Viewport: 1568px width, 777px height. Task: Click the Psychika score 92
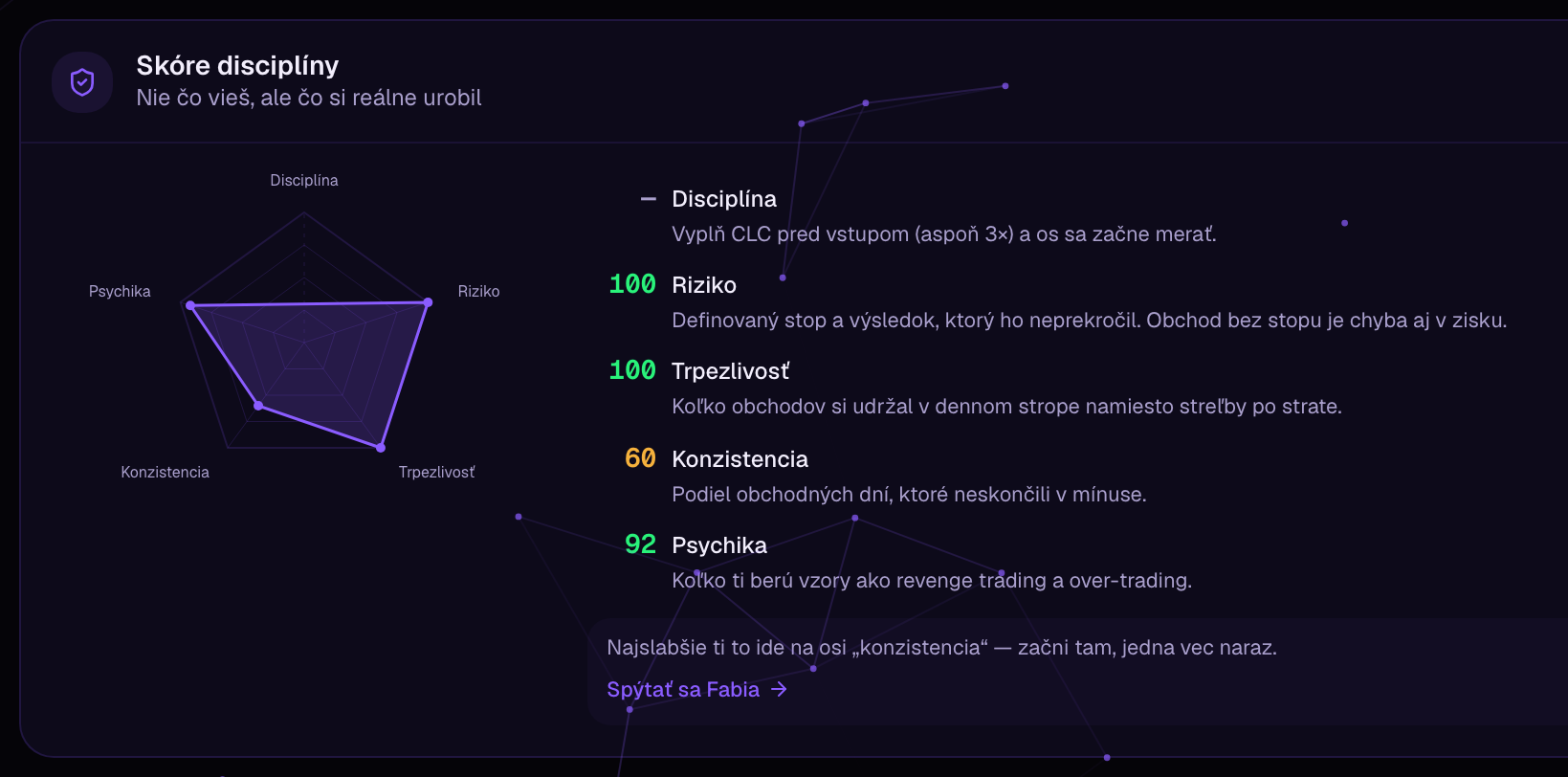click(640, 544)
